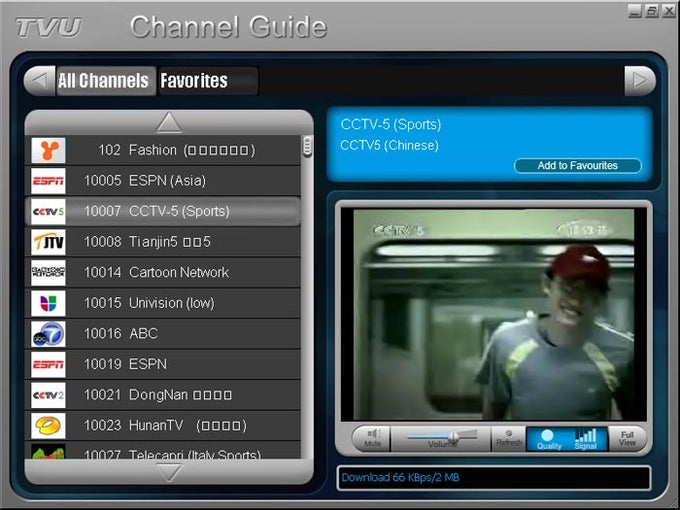680x510 pixels.
Task: Click the ESPN 10019 logo icon
Action: click(x=48, y=364)
